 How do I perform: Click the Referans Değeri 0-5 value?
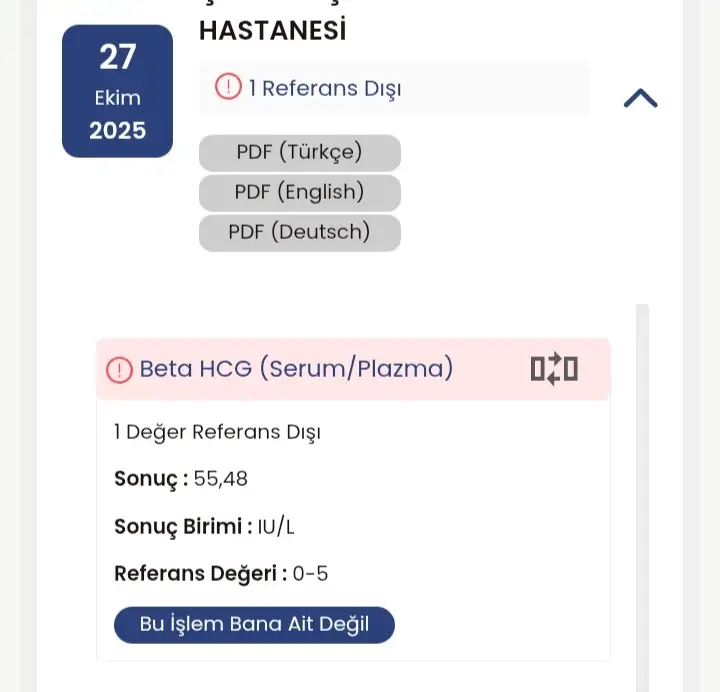(312, 574)
